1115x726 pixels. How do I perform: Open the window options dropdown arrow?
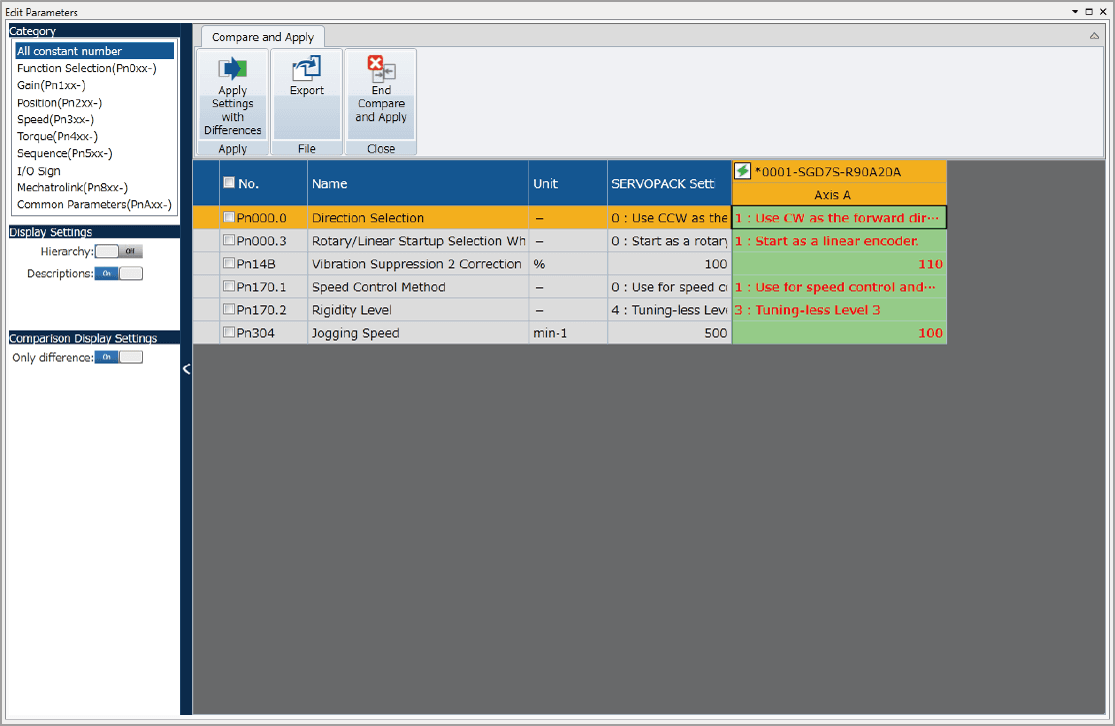(1075, 12)
